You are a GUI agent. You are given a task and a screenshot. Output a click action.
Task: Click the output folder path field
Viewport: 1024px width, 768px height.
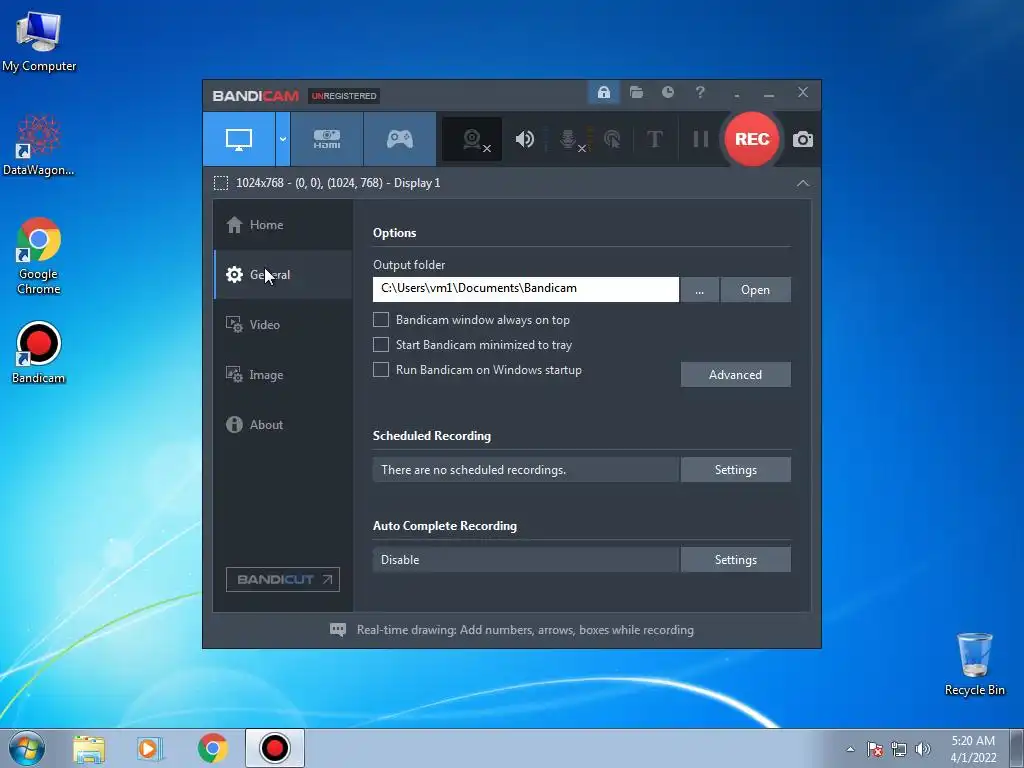pos(526,289)
